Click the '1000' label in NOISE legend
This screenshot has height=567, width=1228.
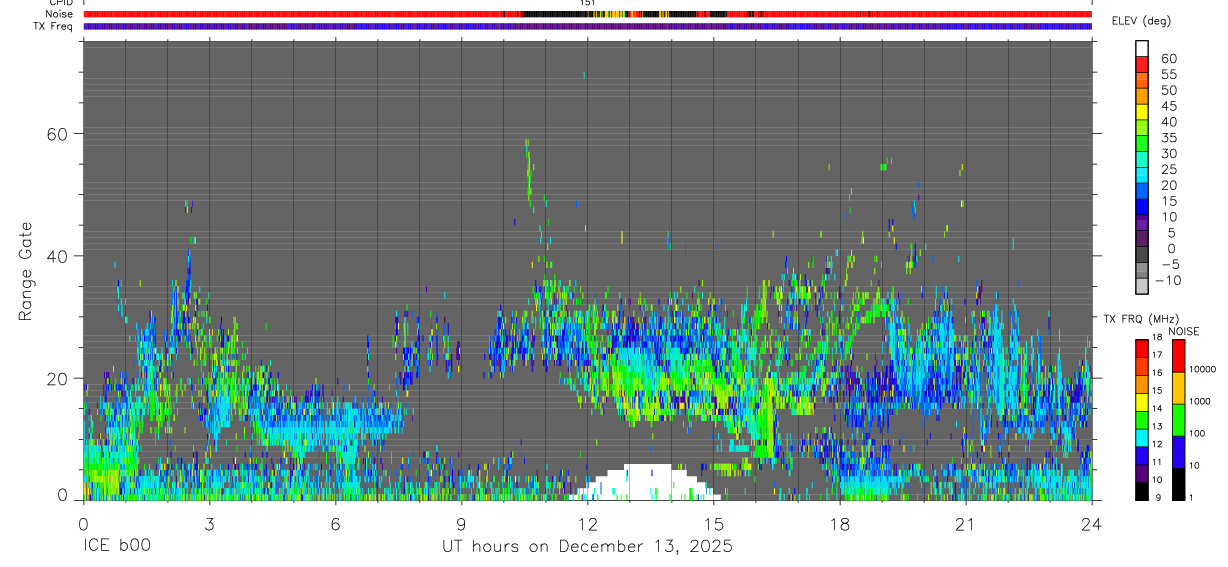[1200, 401]
